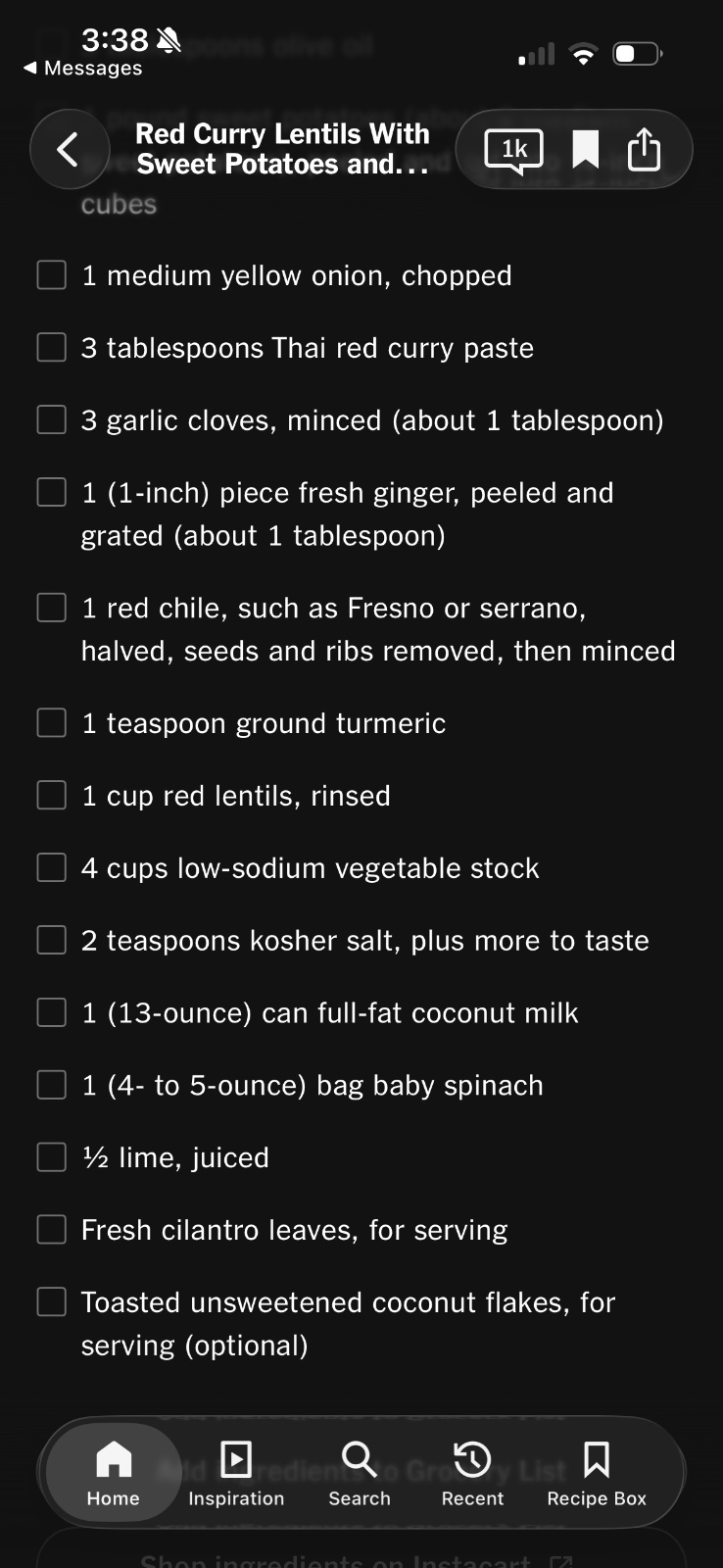Open the Inspiration tab
The image size is (723, 1568).
(236, 1472)
